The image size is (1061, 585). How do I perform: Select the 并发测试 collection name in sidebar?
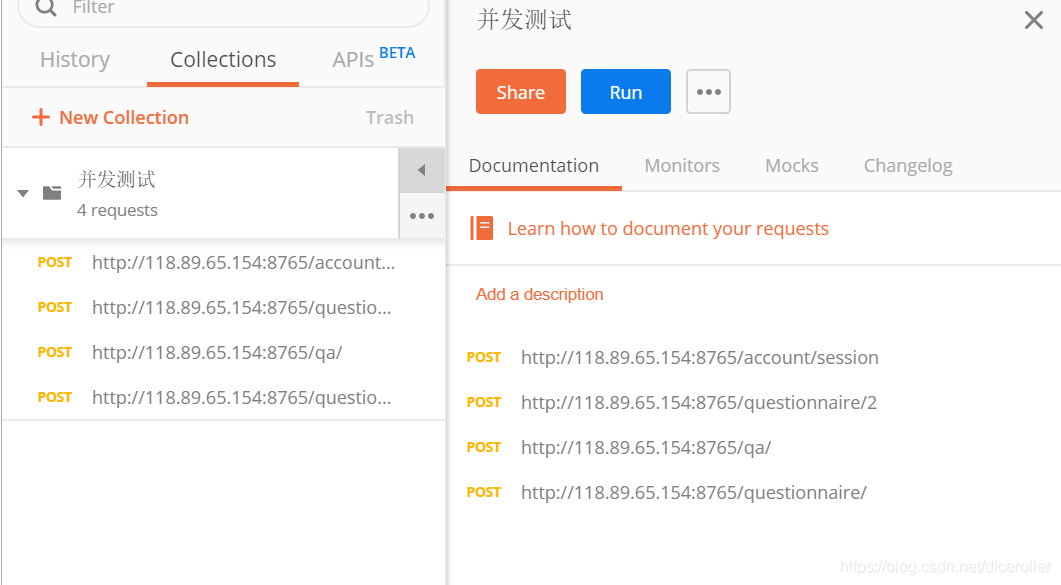116,179
